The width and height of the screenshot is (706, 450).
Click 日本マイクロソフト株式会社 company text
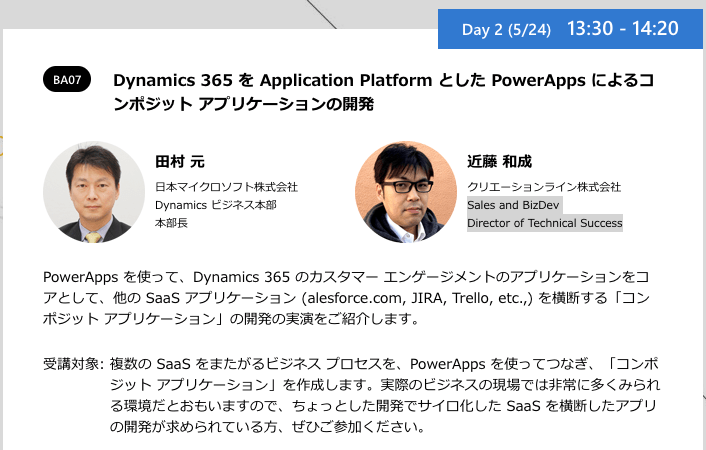pos(226,187)
